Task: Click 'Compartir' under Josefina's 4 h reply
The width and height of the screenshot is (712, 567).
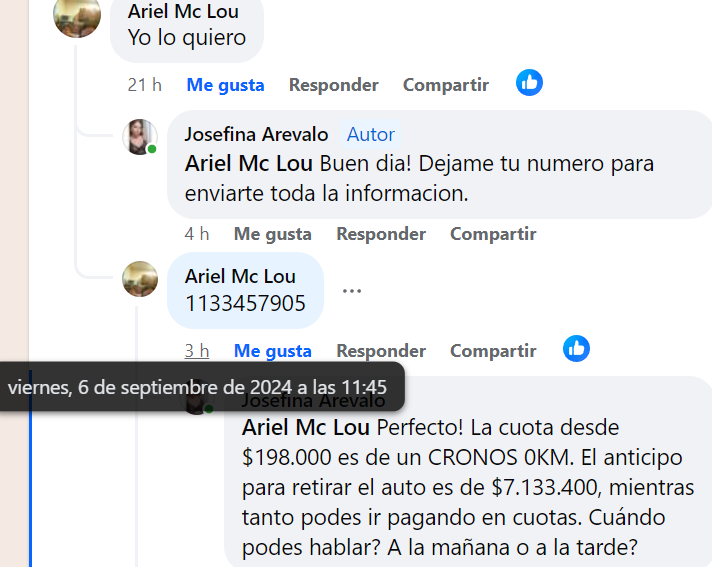Action: click(493, 234)
